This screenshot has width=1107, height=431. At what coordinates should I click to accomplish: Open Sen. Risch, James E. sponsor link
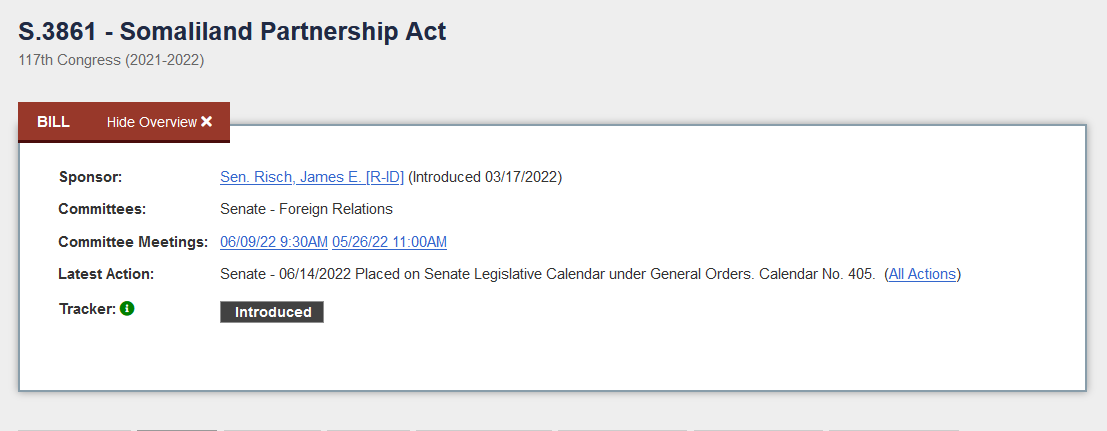[312, 177]
